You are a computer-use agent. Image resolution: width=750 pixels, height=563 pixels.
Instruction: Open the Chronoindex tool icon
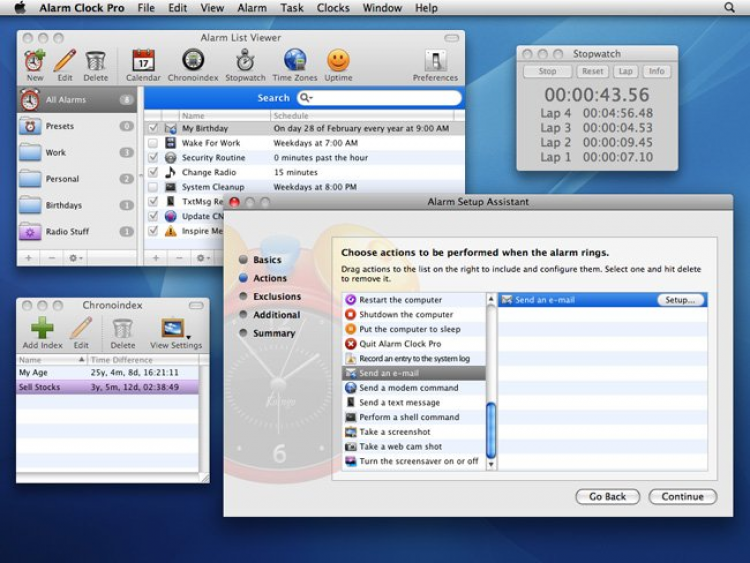[x=193, y=62]
